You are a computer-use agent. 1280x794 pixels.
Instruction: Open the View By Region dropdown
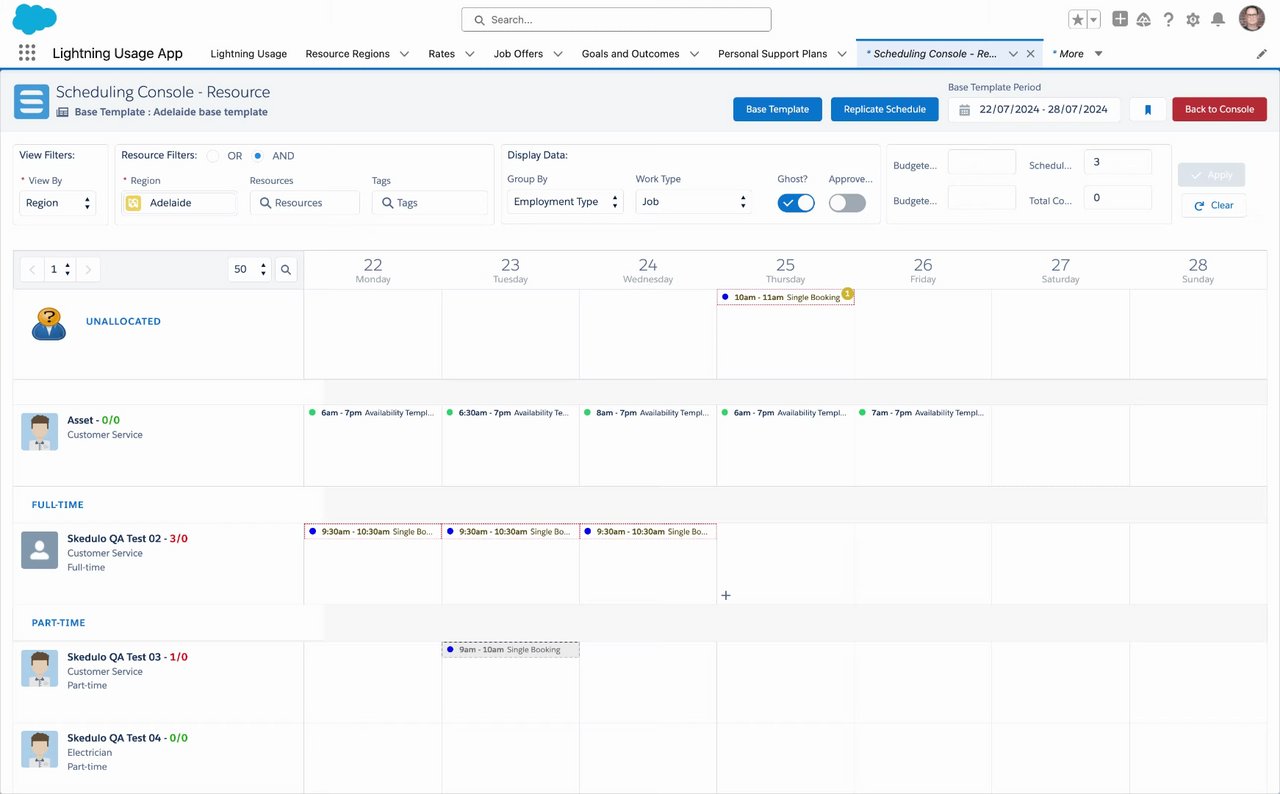click(58, 203)
